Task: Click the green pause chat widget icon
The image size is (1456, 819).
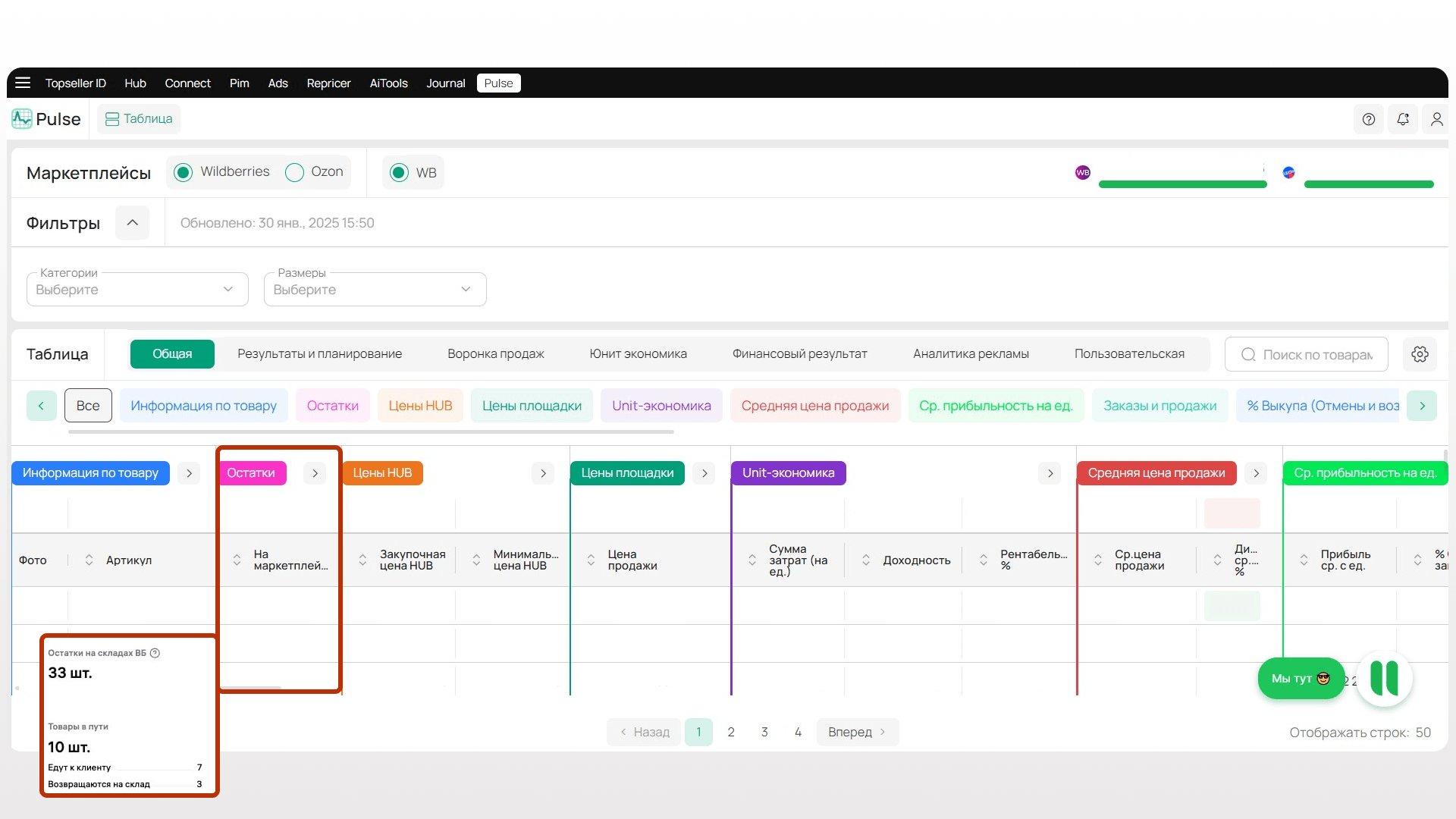Action: point(1384,679)
